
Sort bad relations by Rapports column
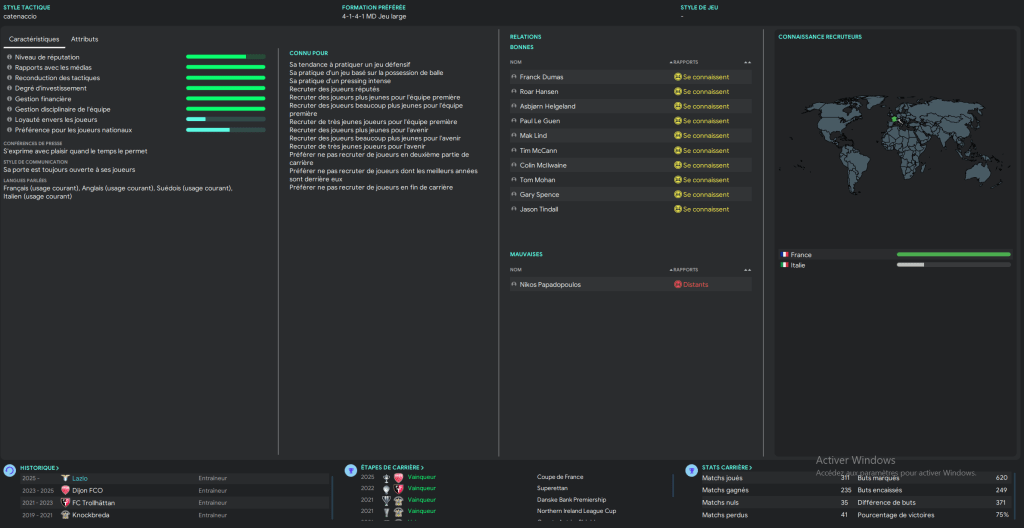click(x=685, y=270)
